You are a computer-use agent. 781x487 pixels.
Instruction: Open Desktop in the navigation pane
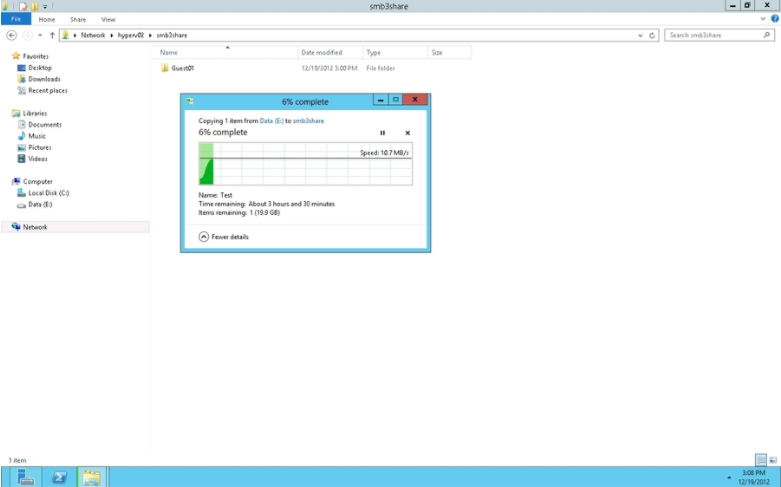[40, 68]
